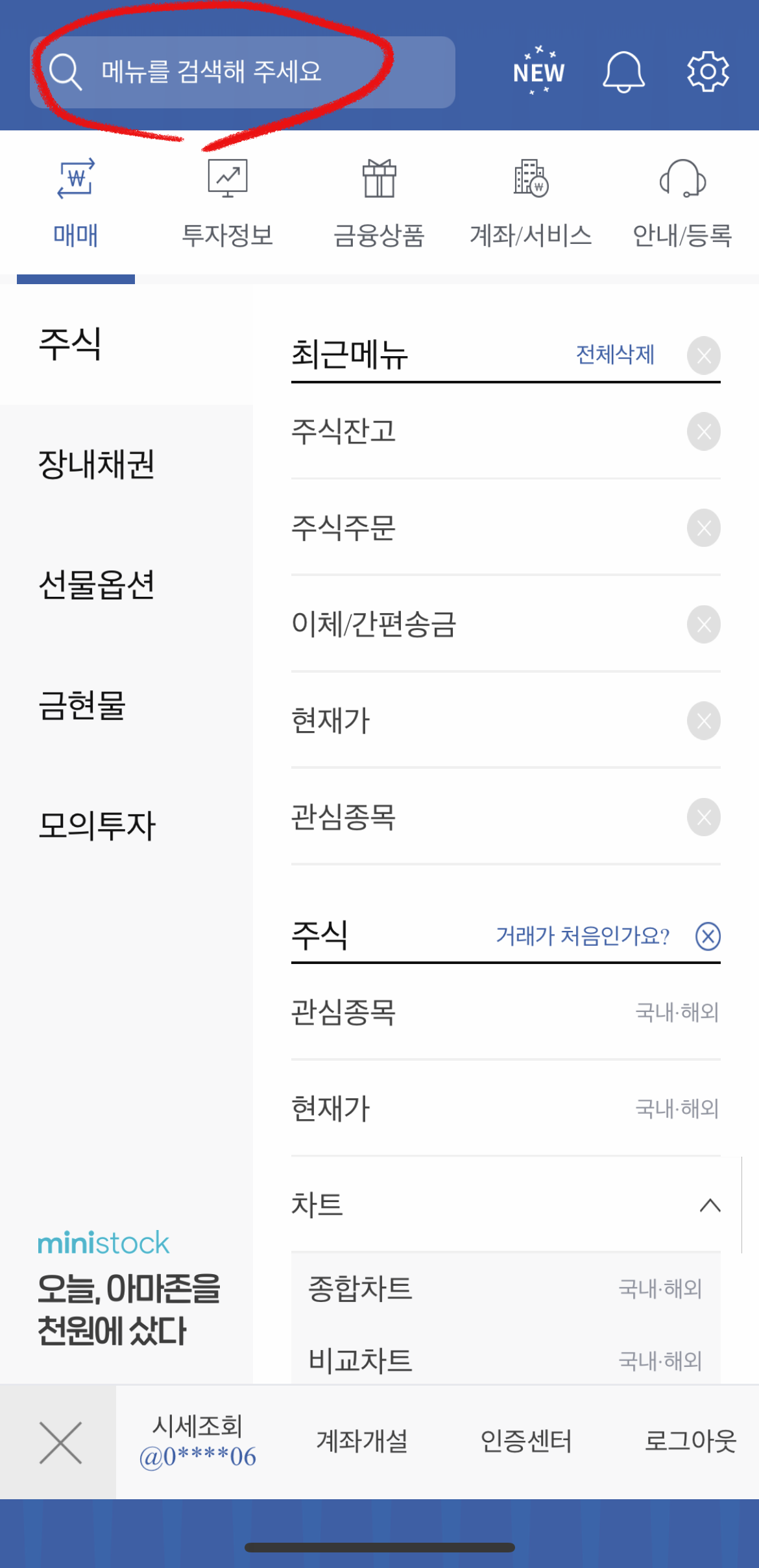Collapse the 차트 section
Screen dimensions: 759x1568
(708, 1205)
